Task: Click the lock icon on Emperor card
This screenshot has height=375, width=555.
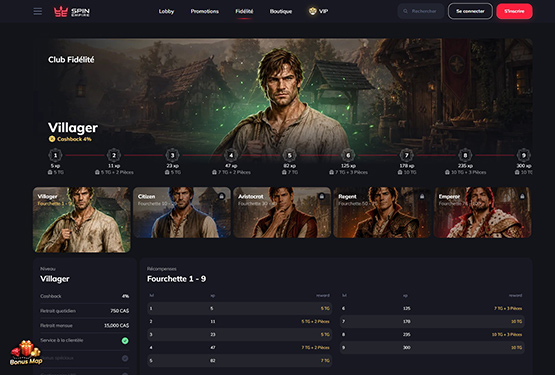Action: (522, 196)
